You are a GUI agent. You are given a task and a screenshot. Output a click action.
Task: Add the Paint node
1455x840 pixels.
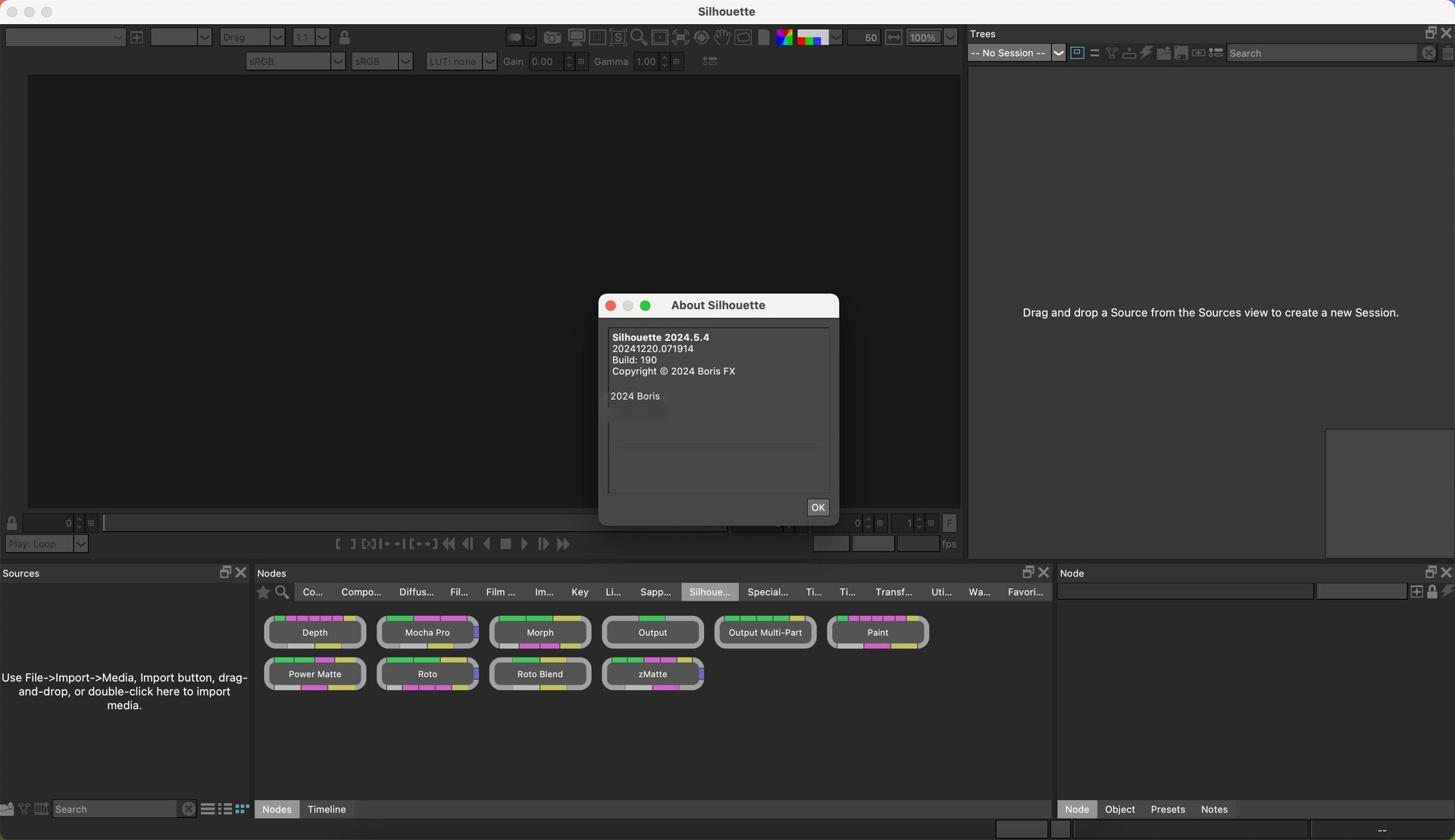click(x=878, y=632)
